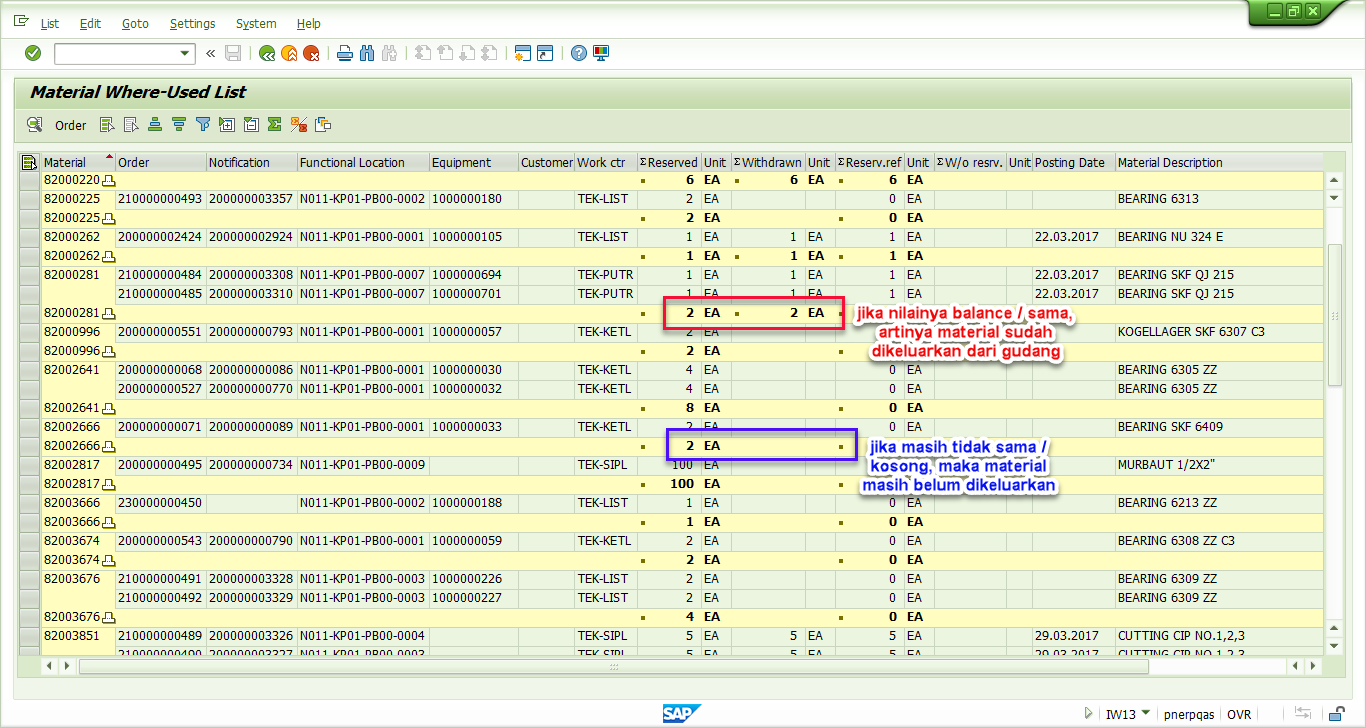Create a new session icon
Viewport: 1366px width, 728px height.
point(522,53)
